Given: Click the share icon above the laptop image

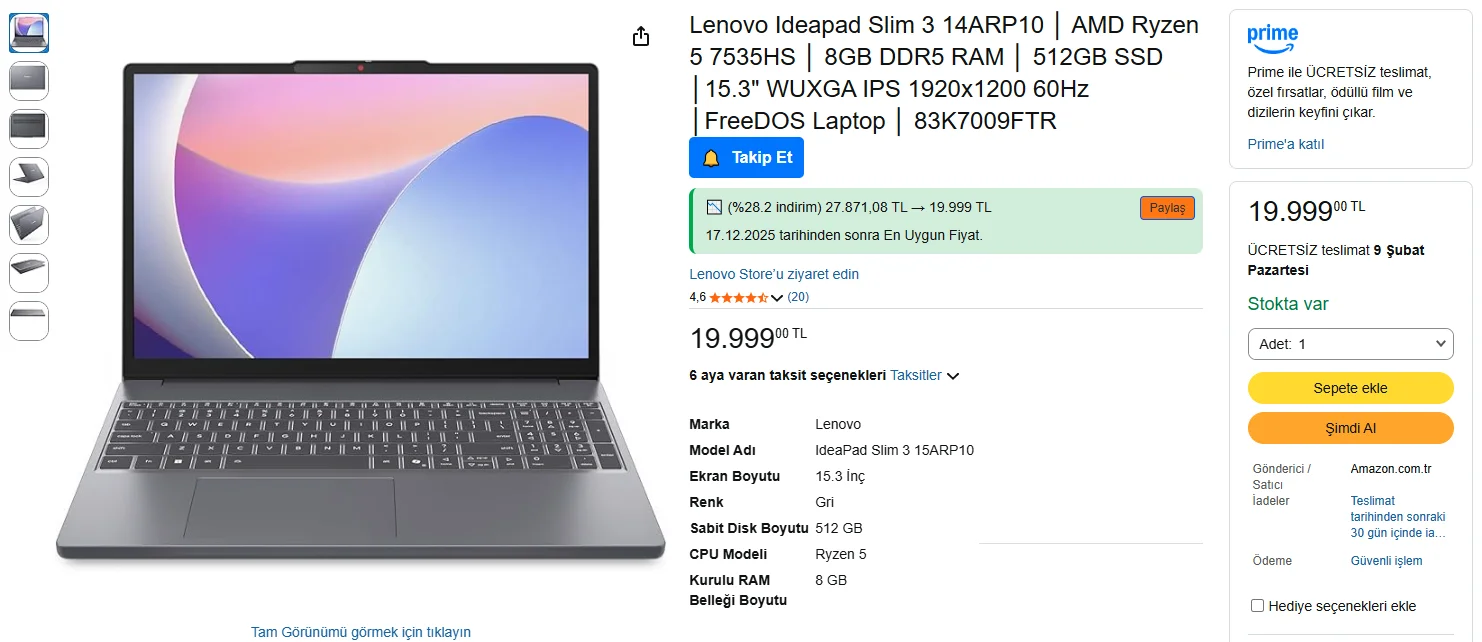Looking at the screenshot, I should coord(641,37).
